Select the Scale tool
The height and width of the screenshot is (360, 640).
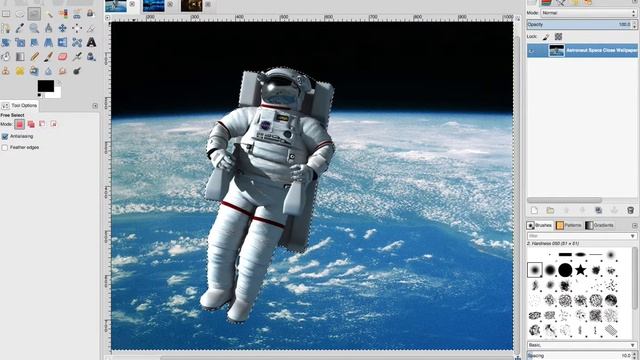tap(20, 42)
